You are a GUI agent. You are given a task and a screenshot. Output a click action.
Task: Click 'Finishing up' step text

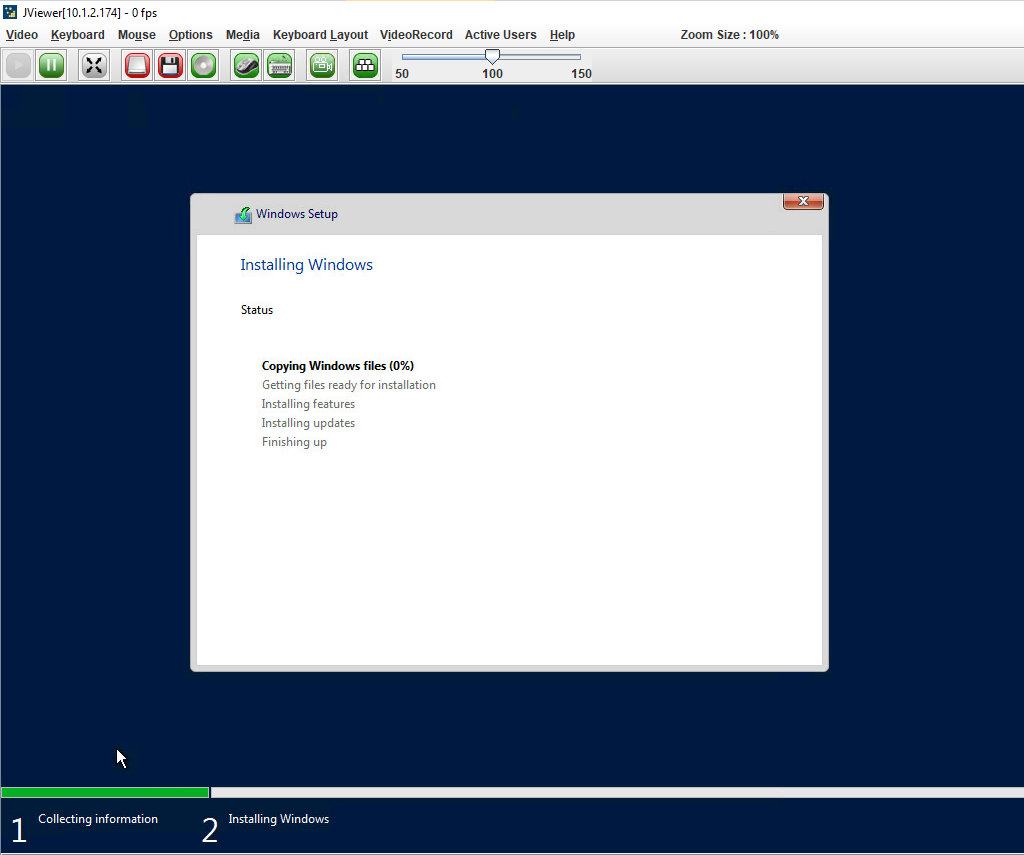click(x=294, y=442)
